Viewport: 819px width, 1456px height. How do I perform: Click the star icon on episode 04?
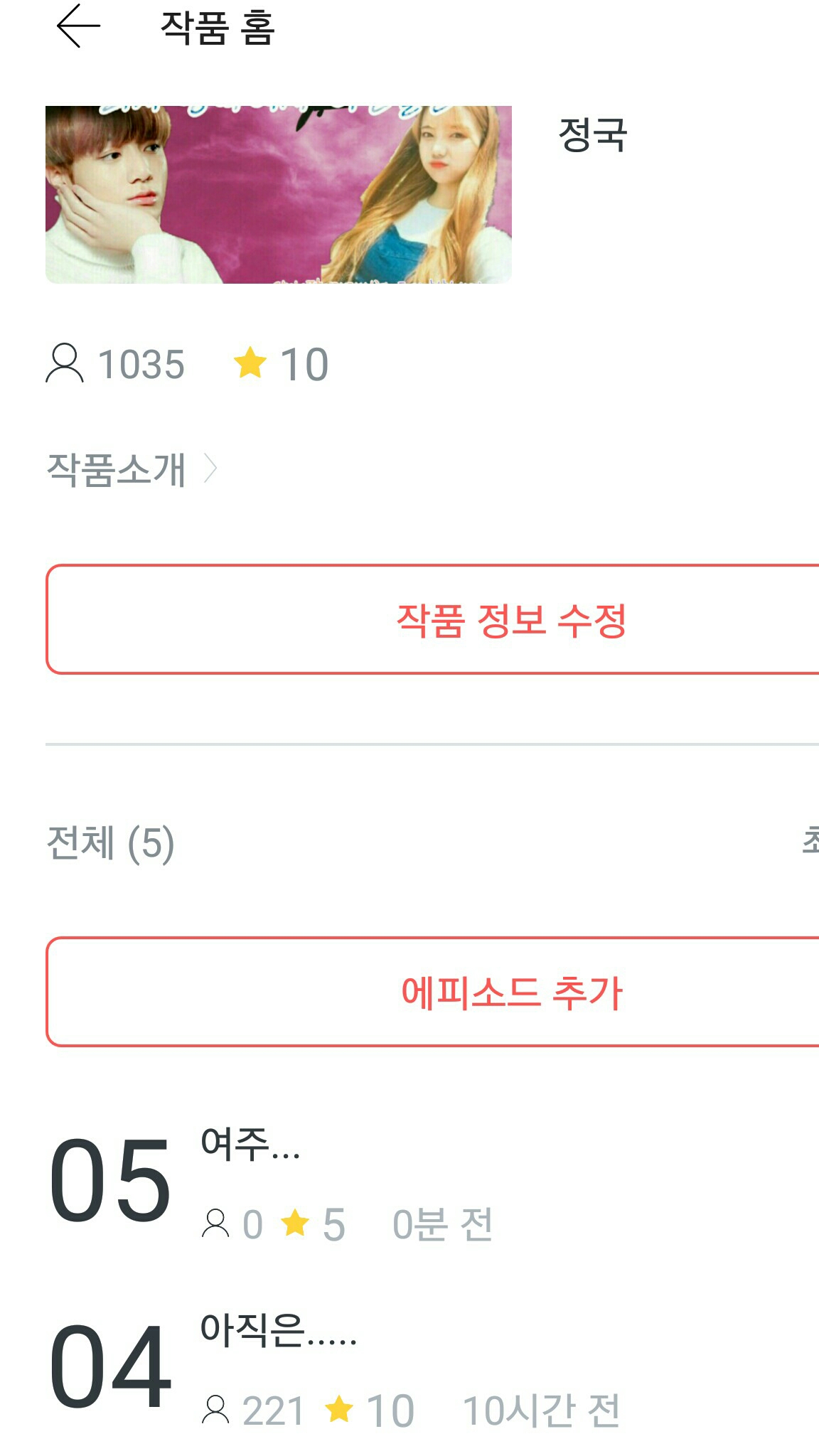coord(339,1410)
